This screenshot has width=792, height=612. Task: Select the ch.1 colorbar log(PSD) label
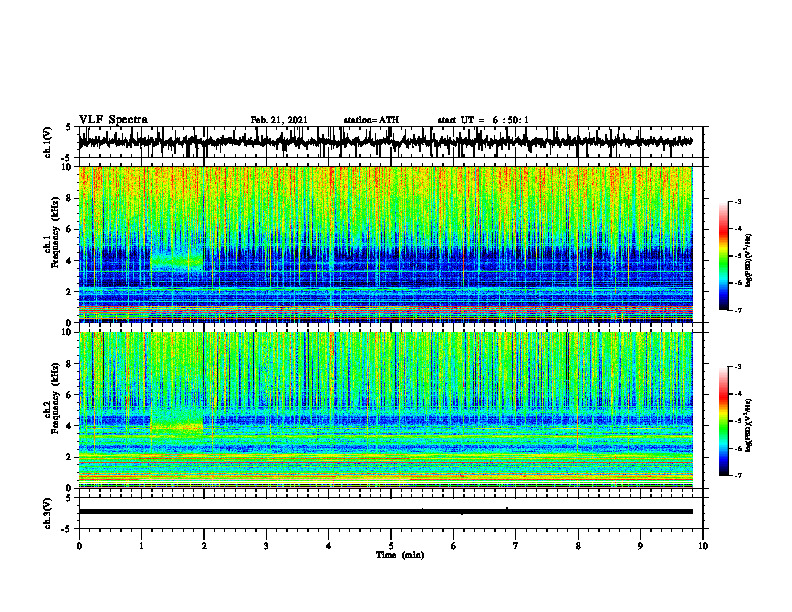click(749, 261)
